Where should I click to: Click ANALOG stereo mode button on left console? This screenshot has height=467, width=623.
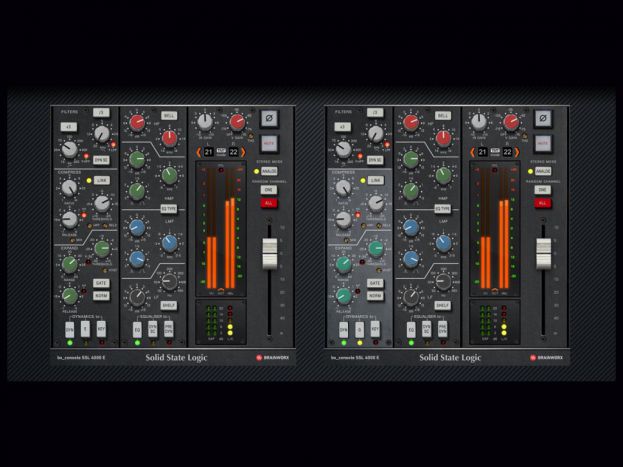pyautogui.click(x=269, y=171)
